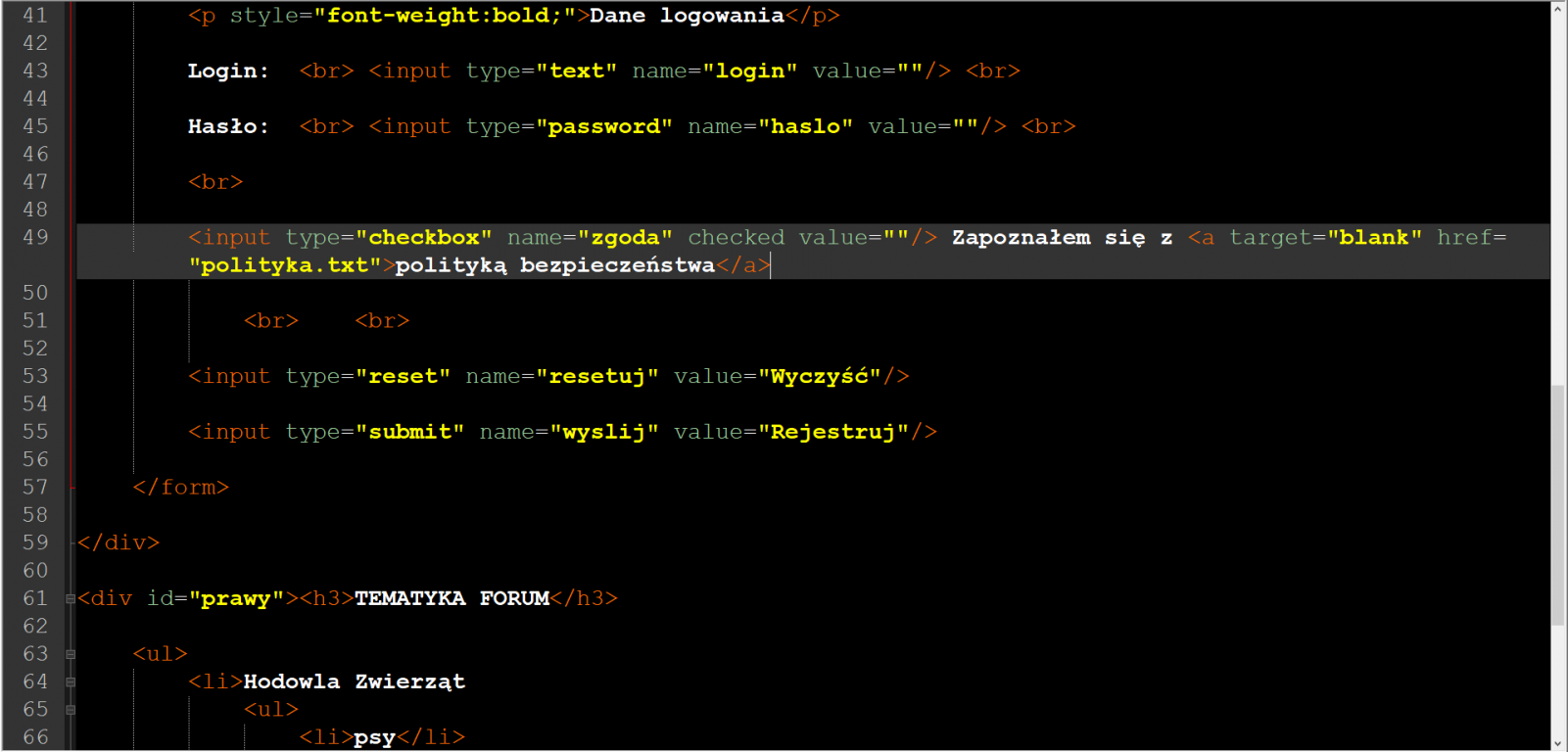The width and height of the screenshot is (1568, 752).
Task: Collapse the ul block at line 63
Action: pyautogui.click(x=71, y=654)
